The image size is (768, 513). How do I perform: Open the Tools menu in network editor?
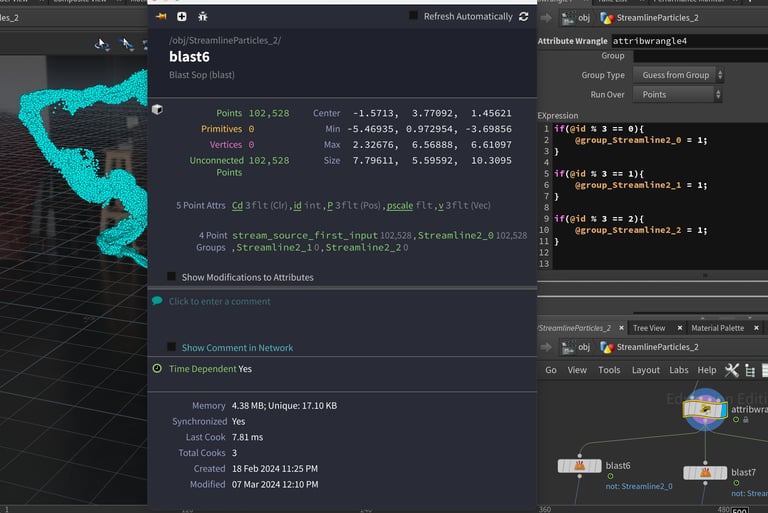point(609,370)
